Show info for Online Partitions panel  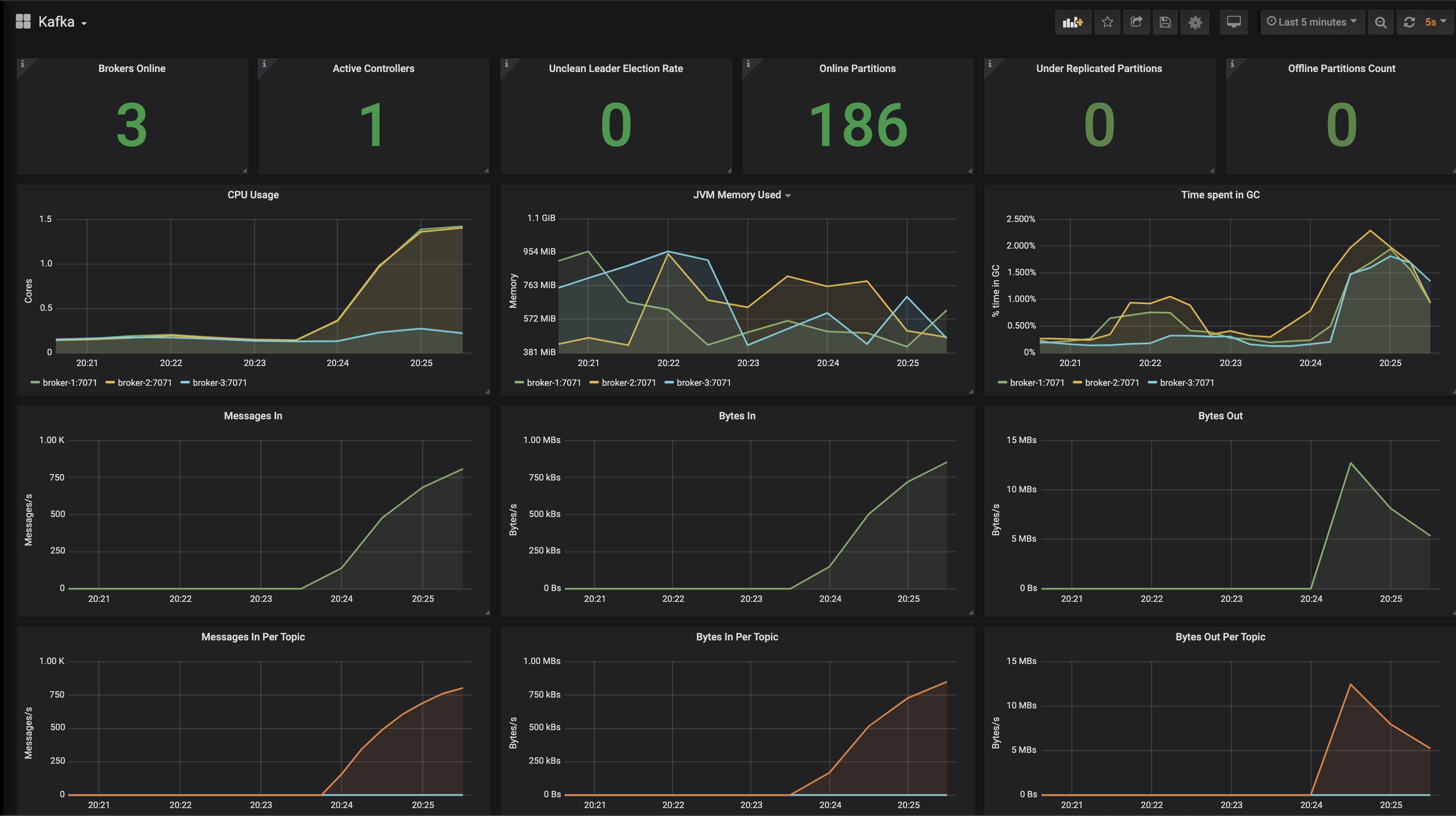pos(748,64)
